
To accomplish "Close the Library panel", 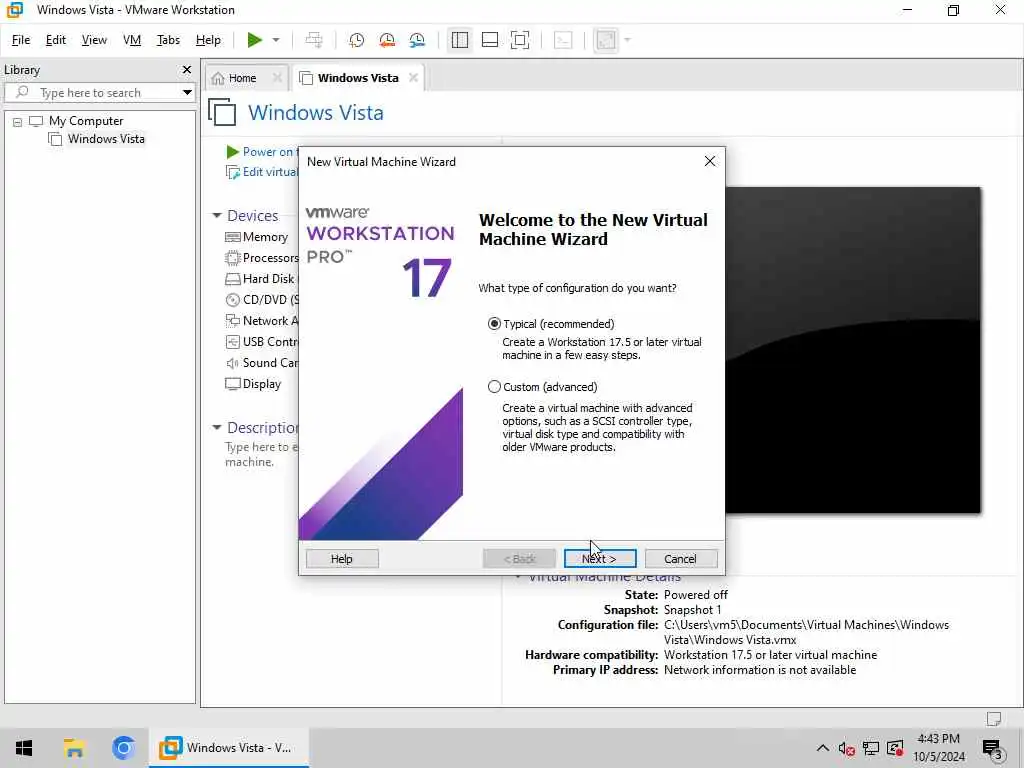I will (187, 69).
